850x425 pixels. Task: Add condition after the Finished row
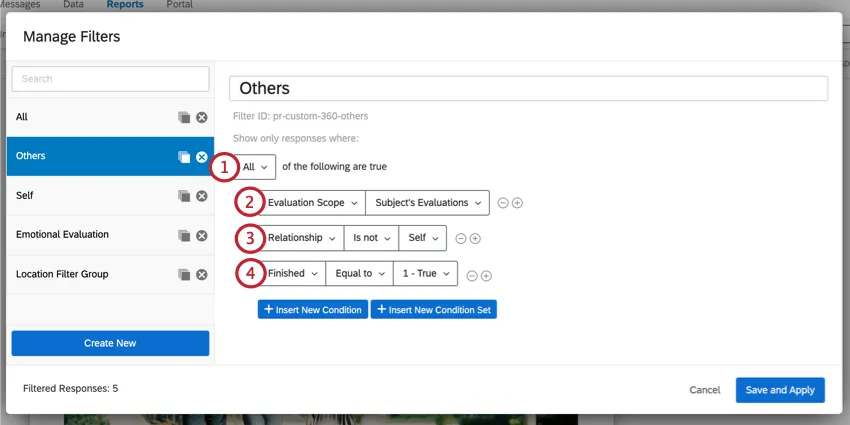(486, 275)
